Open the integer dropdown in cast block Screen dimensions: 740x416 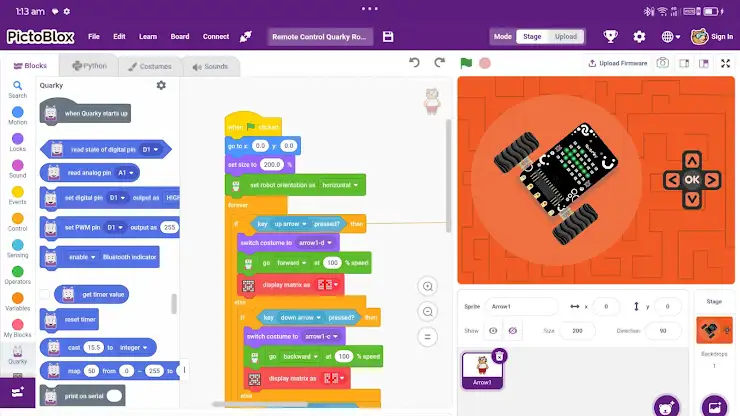pos(134,348)
